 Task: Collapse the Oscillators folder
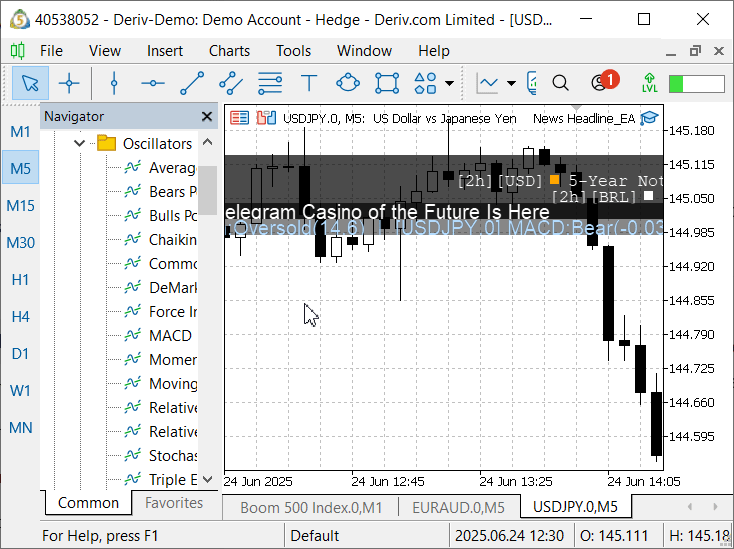[x=79, y=143]
